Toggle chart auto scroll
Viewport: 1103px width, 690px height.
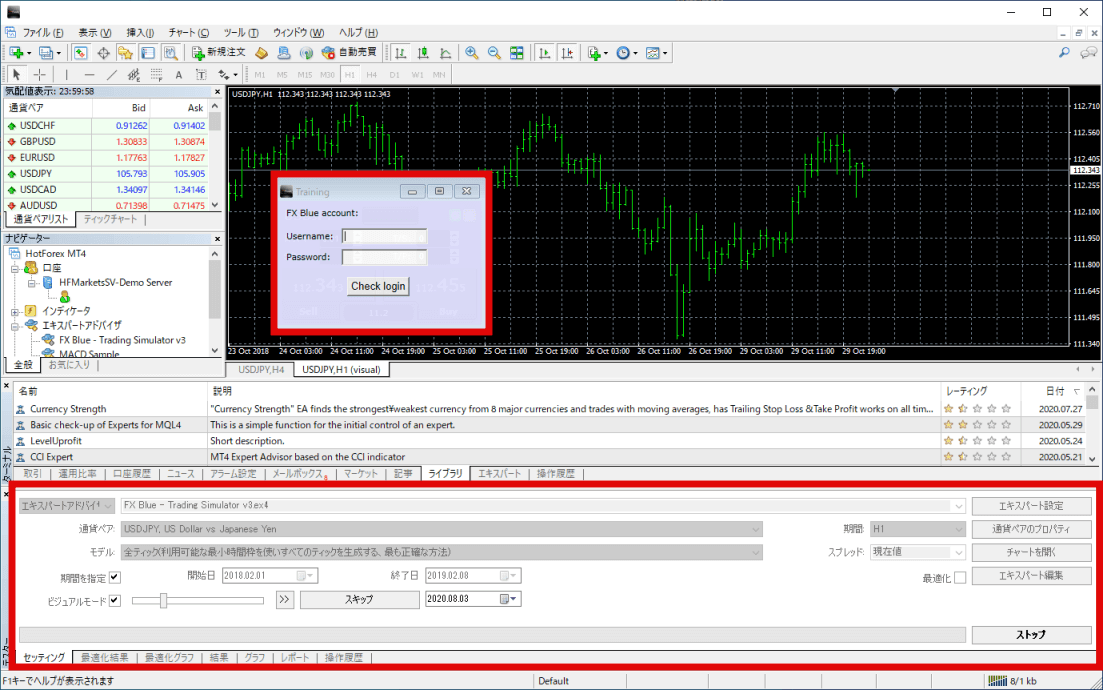click(x=544, y=53)
